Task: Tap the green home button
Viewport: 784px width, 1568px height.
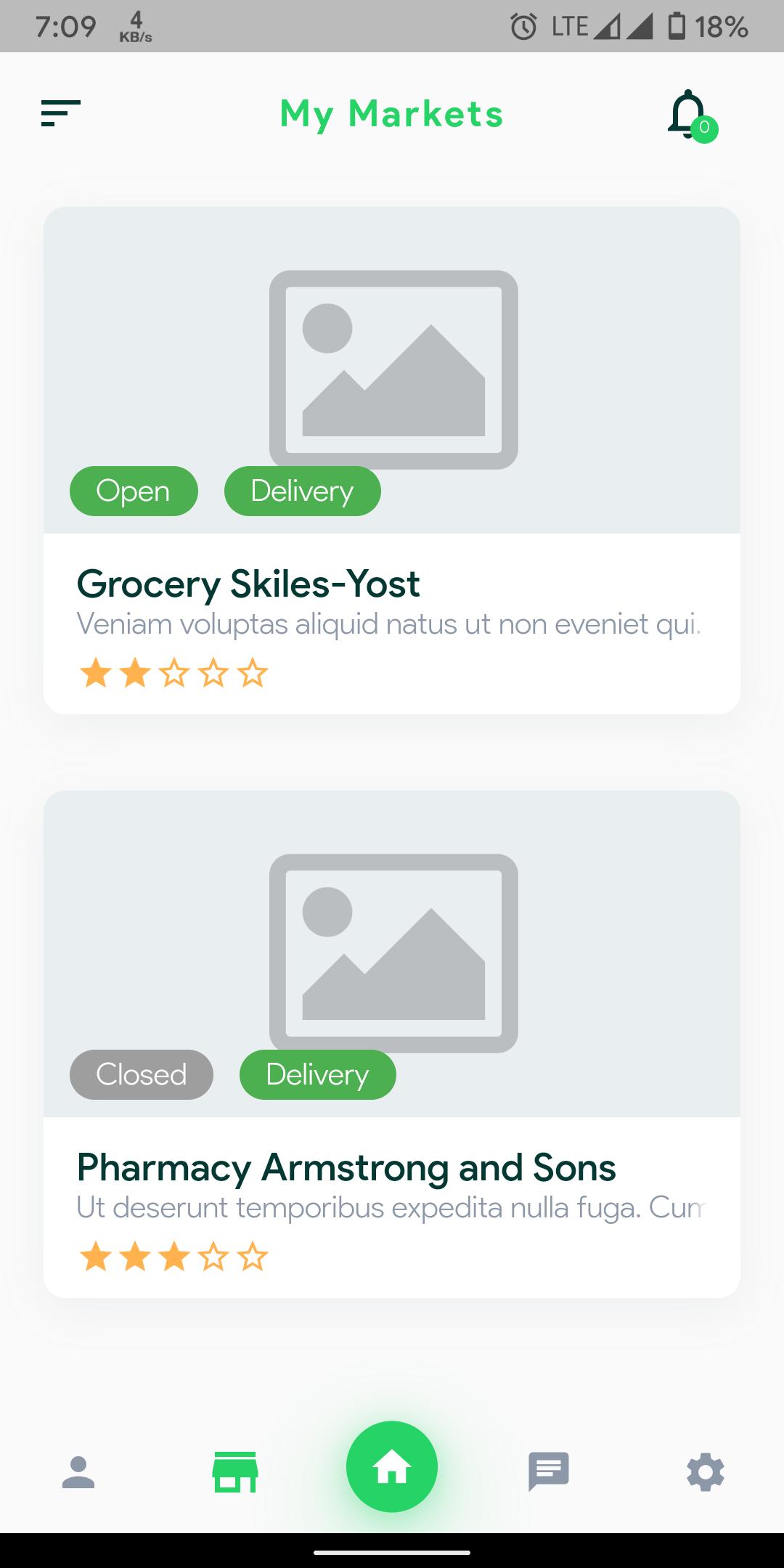Action: tap(392, 1466)
